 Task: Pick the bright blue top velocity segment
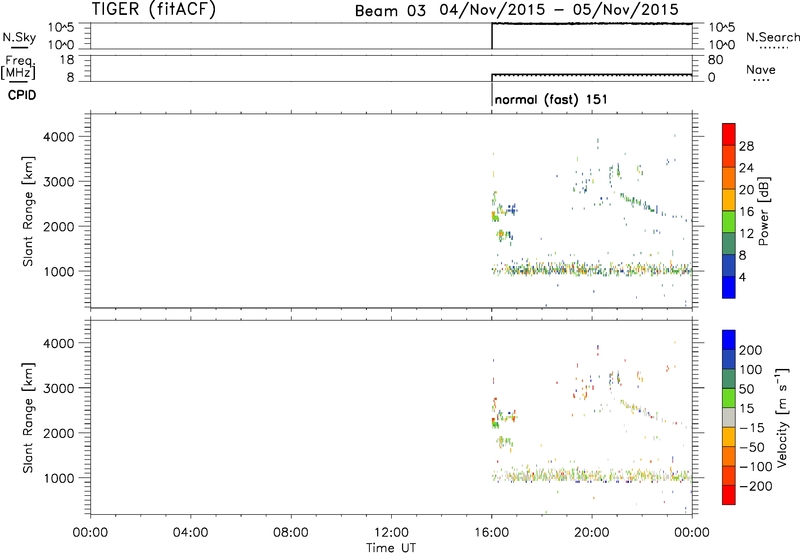pyautogui.click(x=729, y=340)
